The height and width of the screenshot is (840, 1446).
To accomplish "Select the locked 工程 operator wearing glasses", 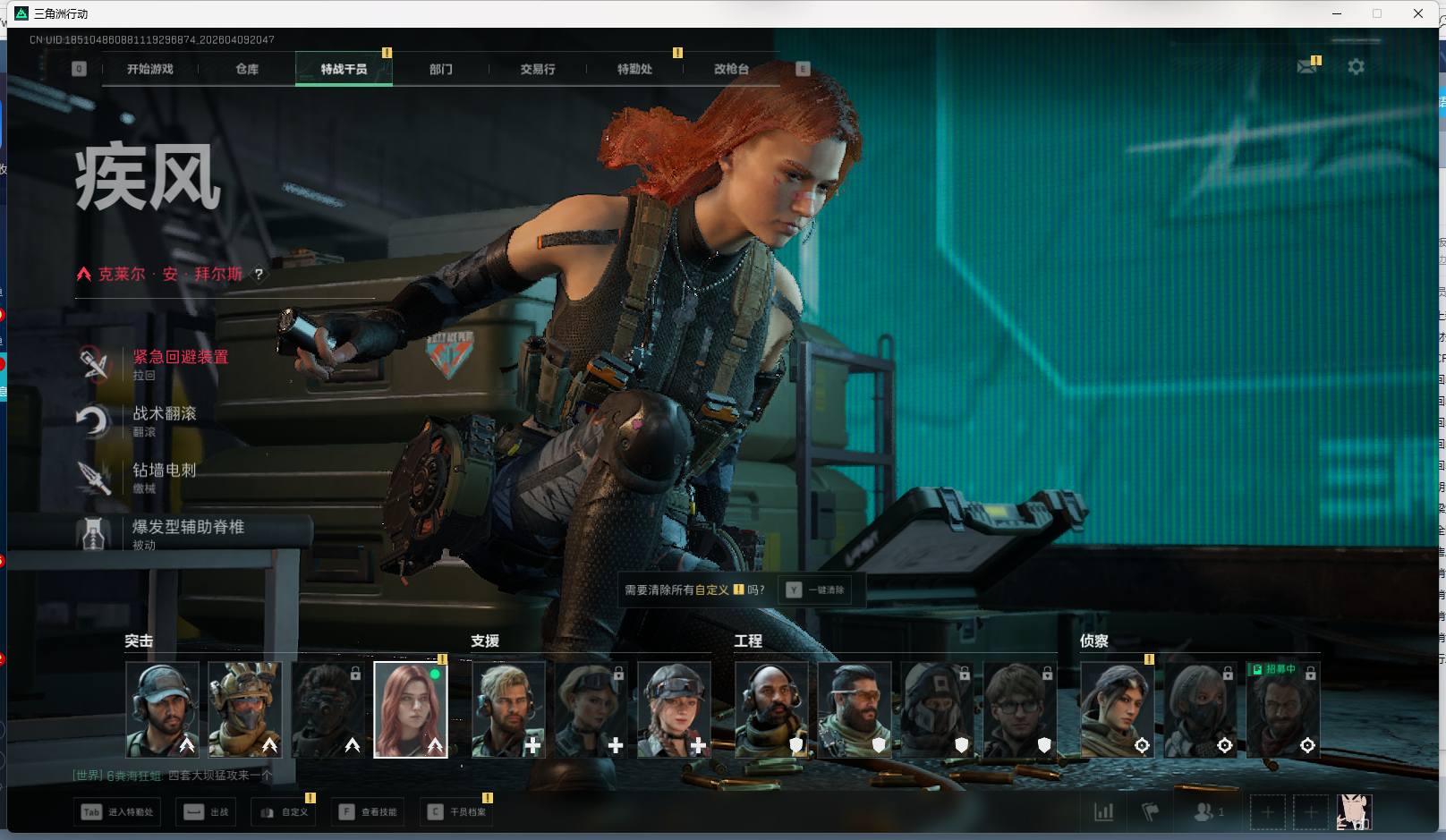I will [1020, 710].
